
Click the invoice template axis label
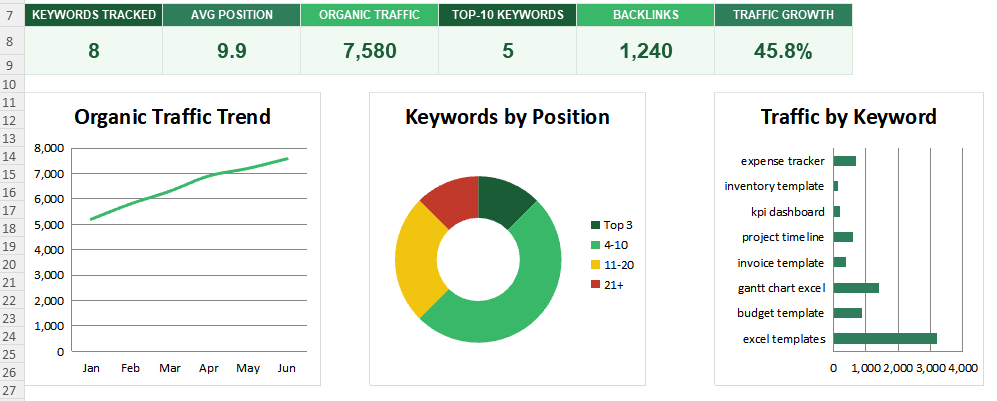tap(781, 262)
